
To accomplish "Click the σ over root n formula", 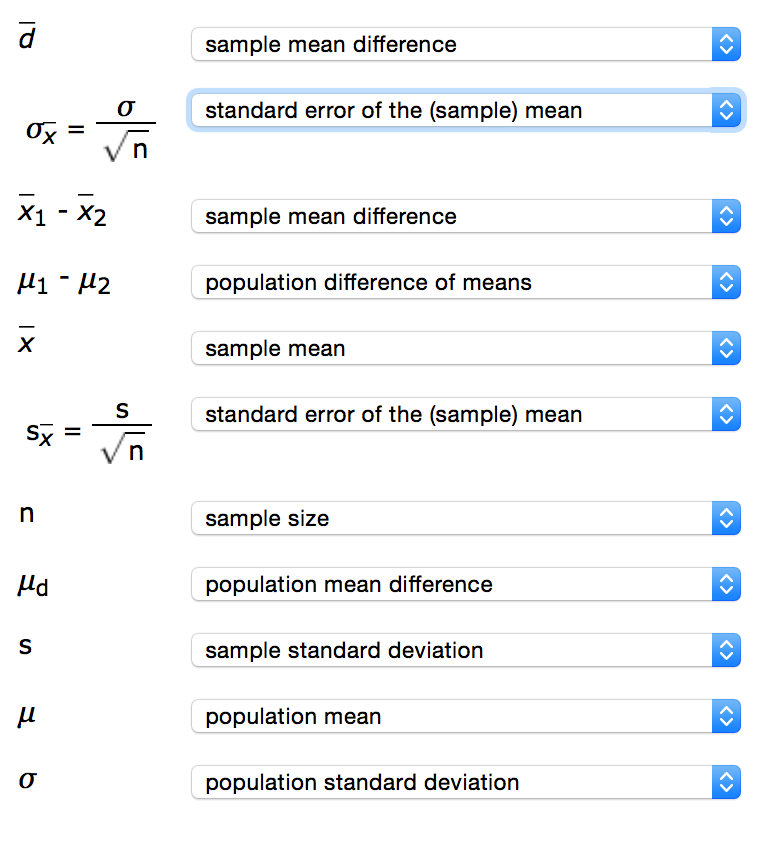I will click(x=90, y=129).
